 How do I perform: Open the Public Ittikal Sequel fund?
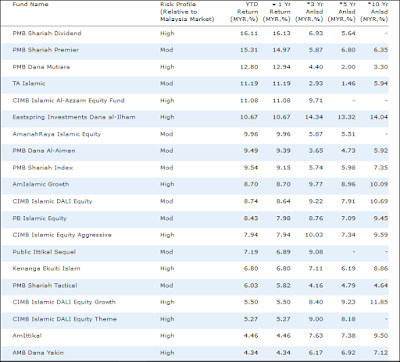click(x=44, y=252)
